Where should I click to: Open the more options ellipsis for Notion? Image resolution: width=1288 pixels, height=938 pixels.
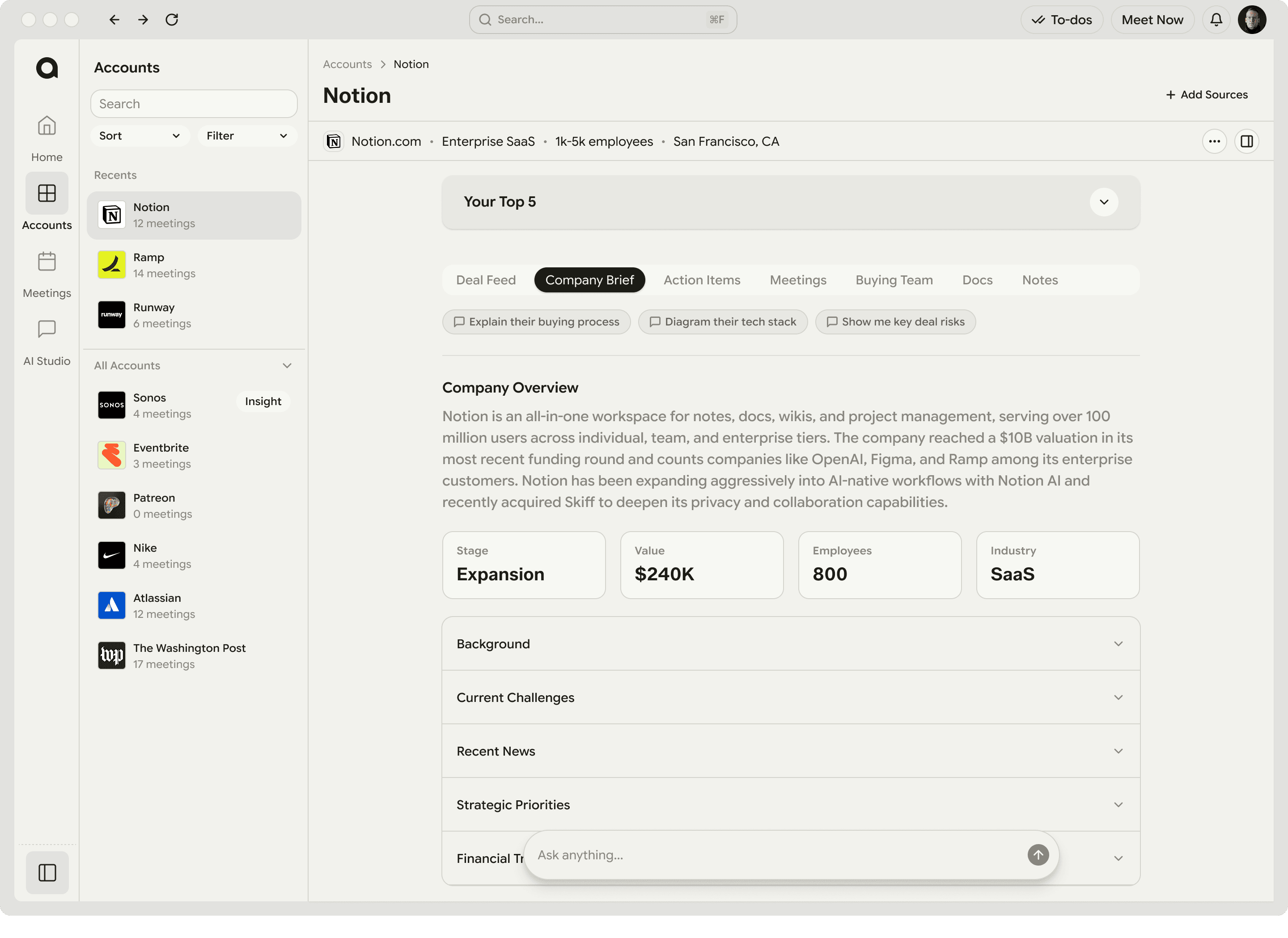[1215, 141]
